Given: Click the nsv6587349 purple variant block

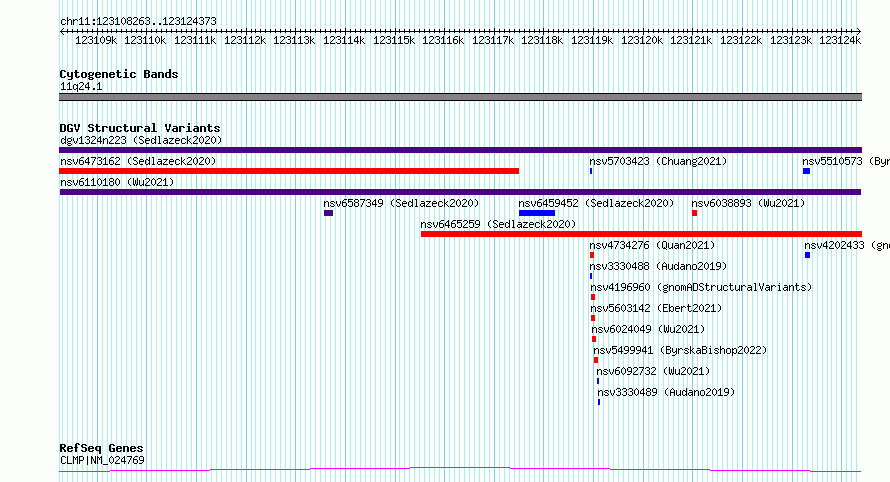Looking at the screenshot, I should [328, 213].
